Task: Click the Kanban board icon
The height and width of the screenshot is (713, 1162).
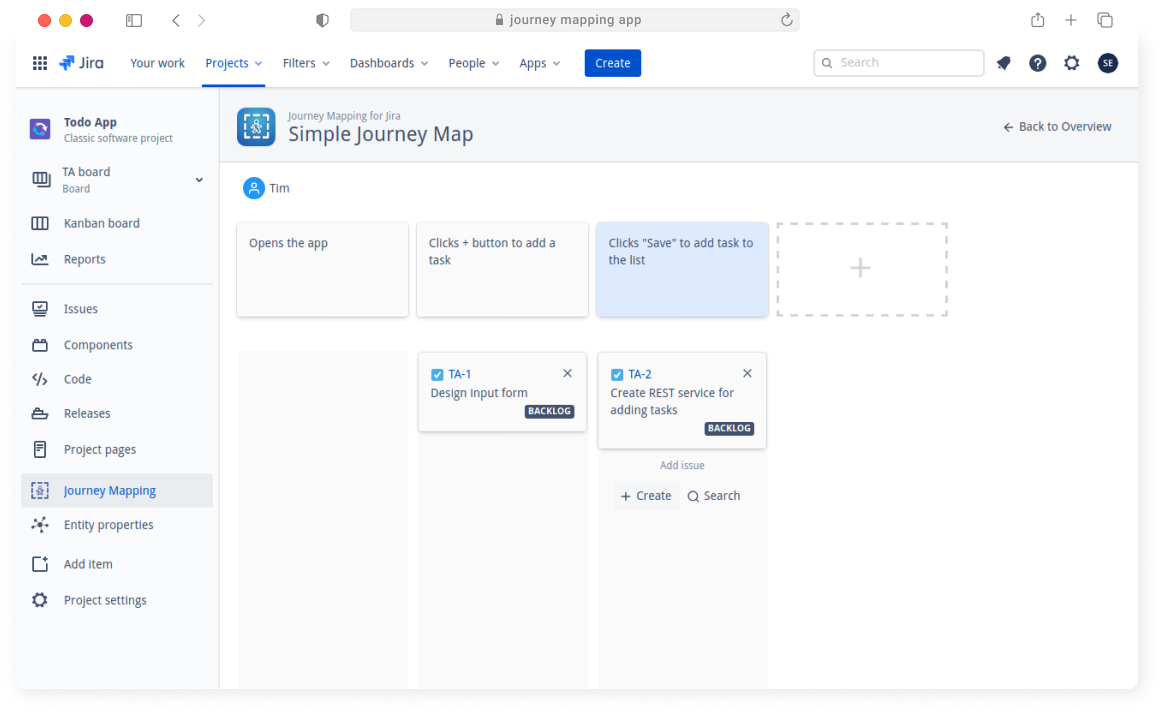Action: click(40, 223)
